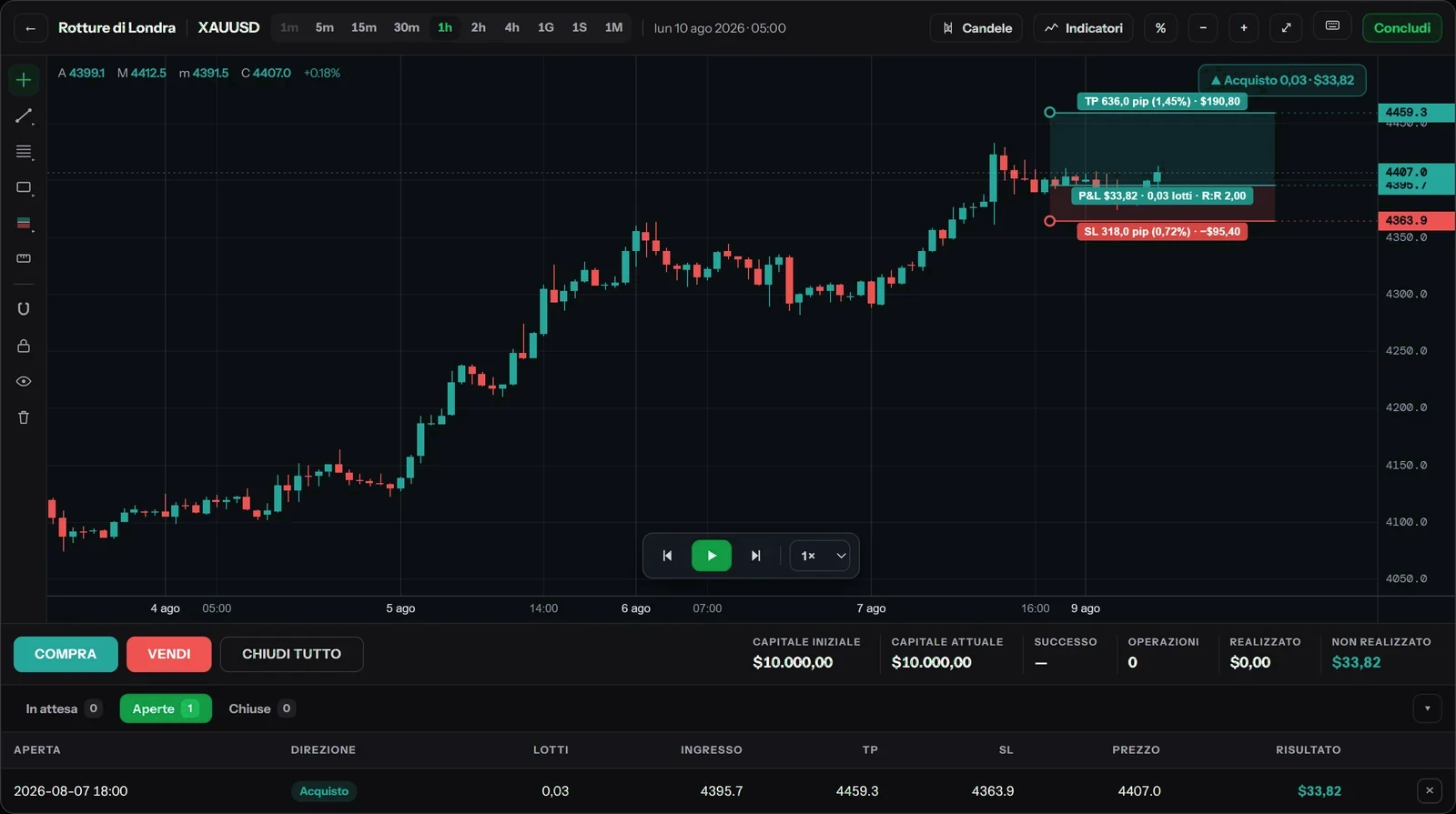The image size is (1456, 814).
Task: Select the horizontal lines (Fibonacci) tool
Action: [x=24, y=152]
